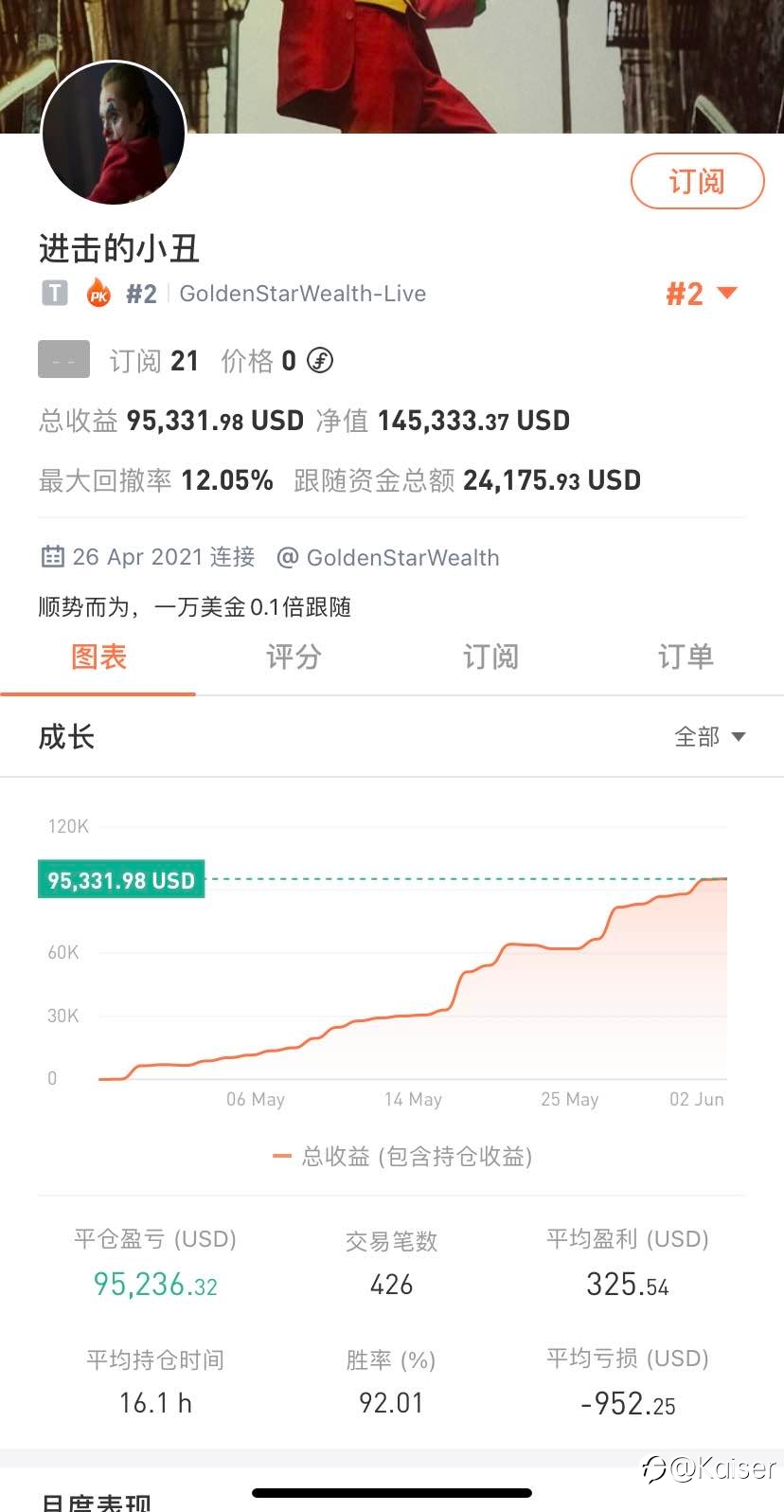Open the 订阅 tab in the tab bar
Viewport: 784px width, 1512px height.
click(490, 657)
